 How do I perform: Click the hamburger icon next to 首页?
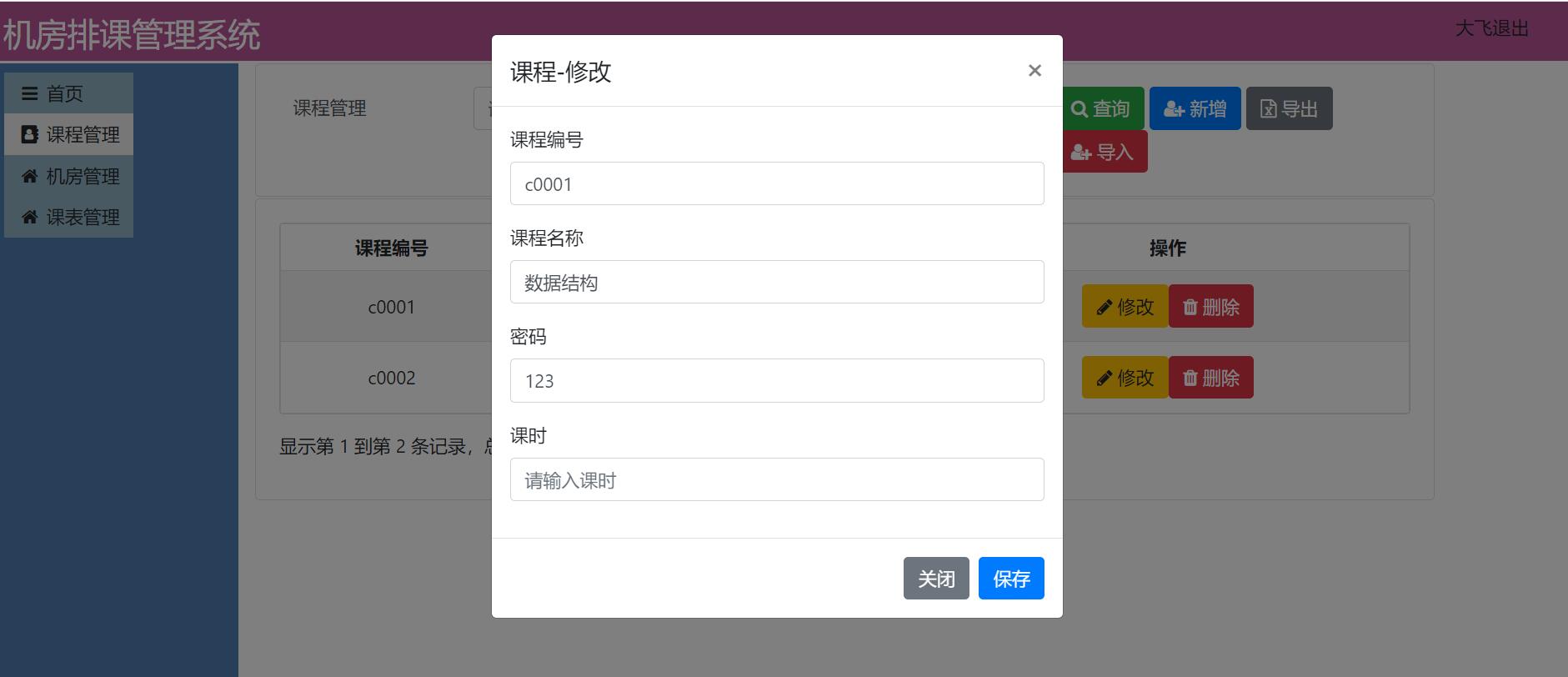(29, 93)
